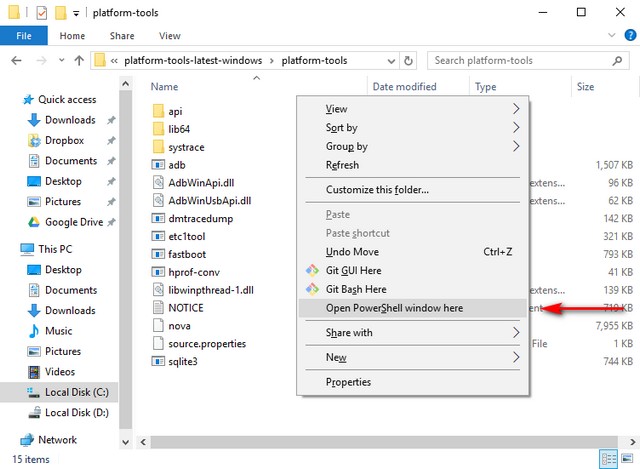Open the address bar history dropdown
Screen dimensions: 640x469
394,61
